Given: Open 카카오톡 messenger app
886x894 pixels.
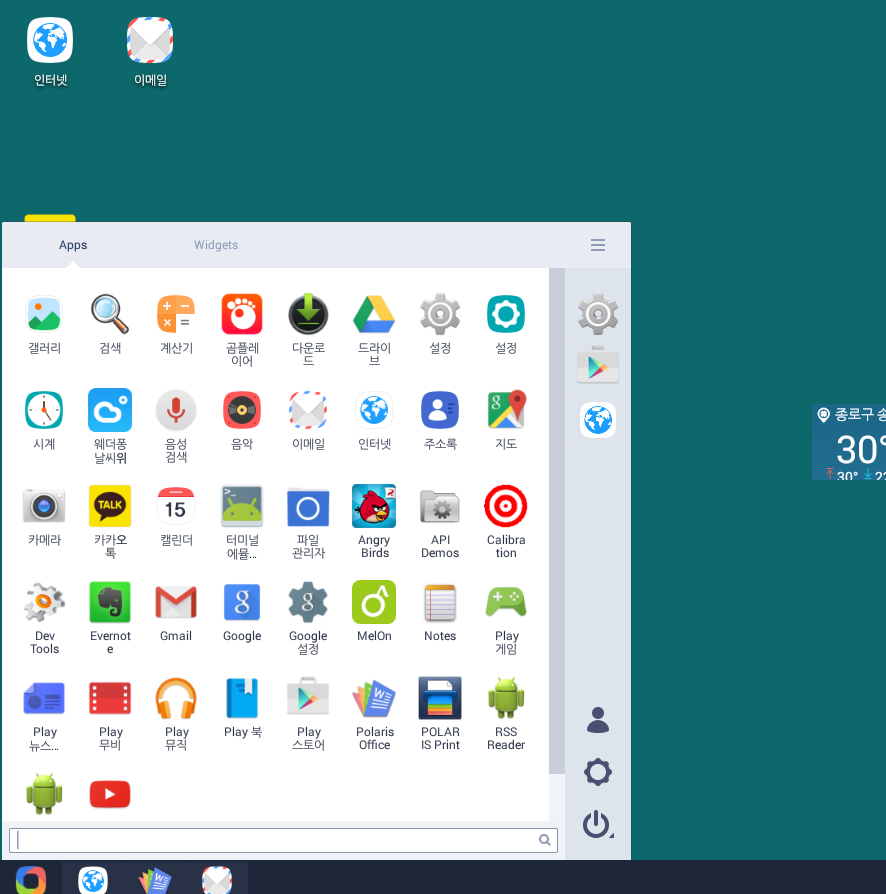Looking at the screenshot, I should [110, 506].
